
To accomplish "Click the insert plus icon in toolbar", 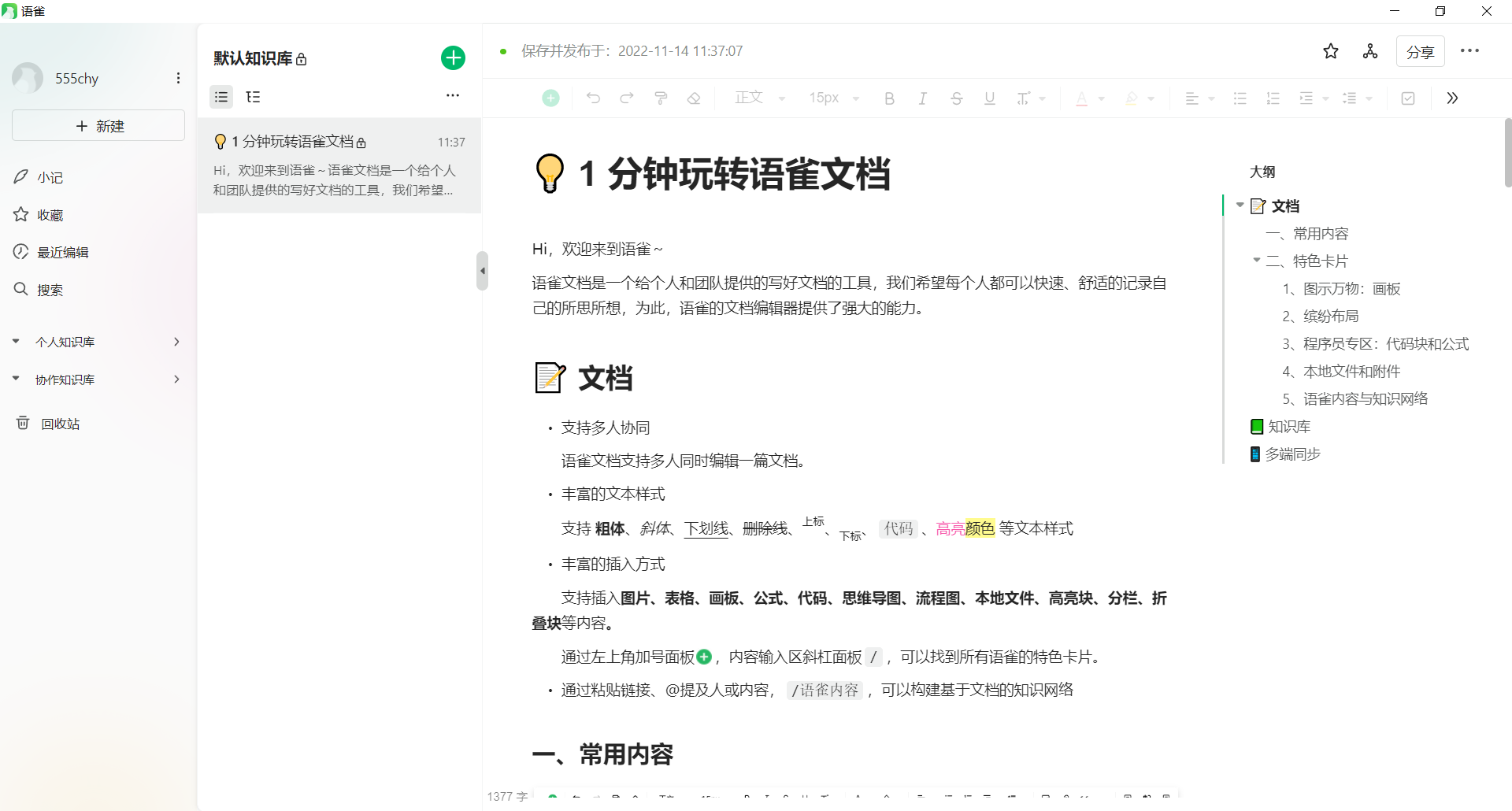I will tap(550, 98).
